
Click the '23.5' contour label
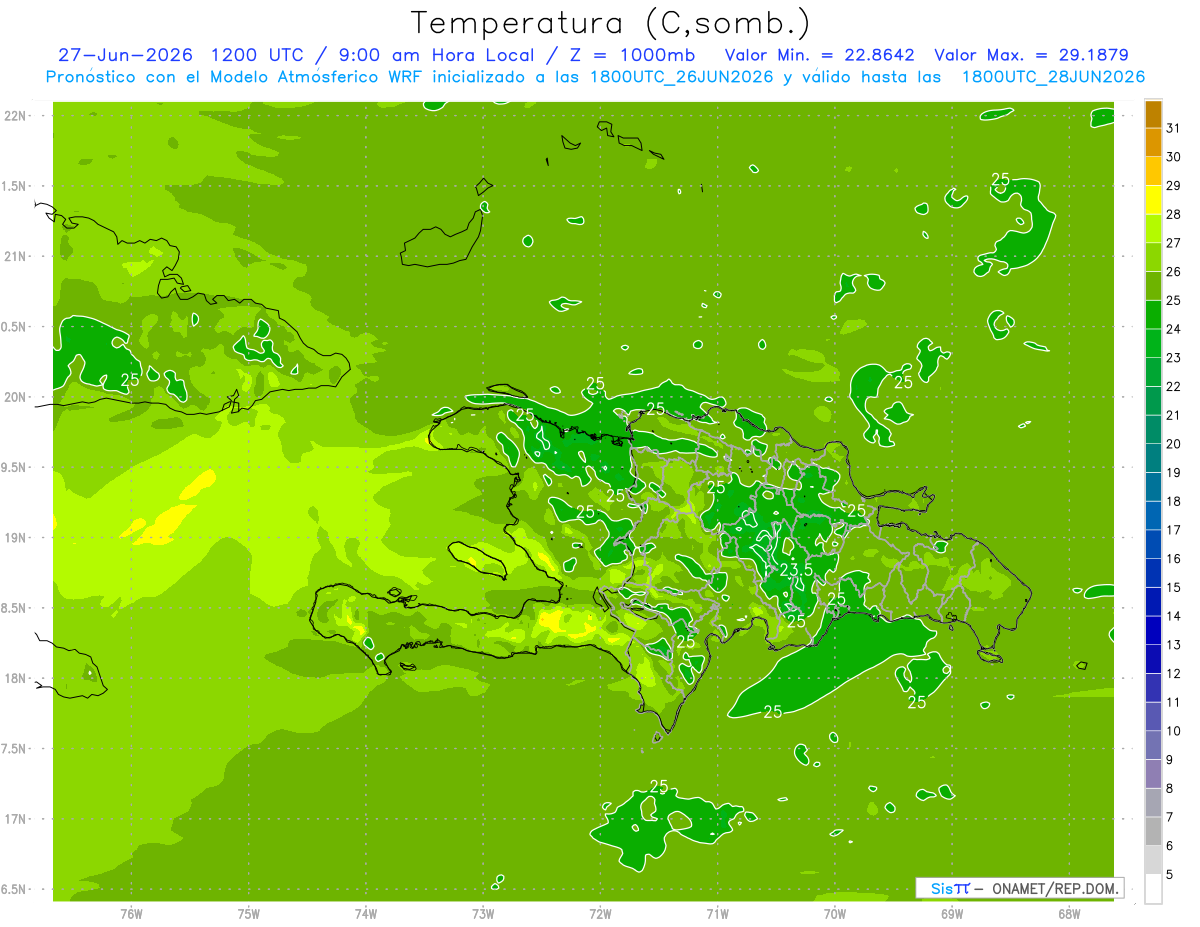(x=796, y=570)
